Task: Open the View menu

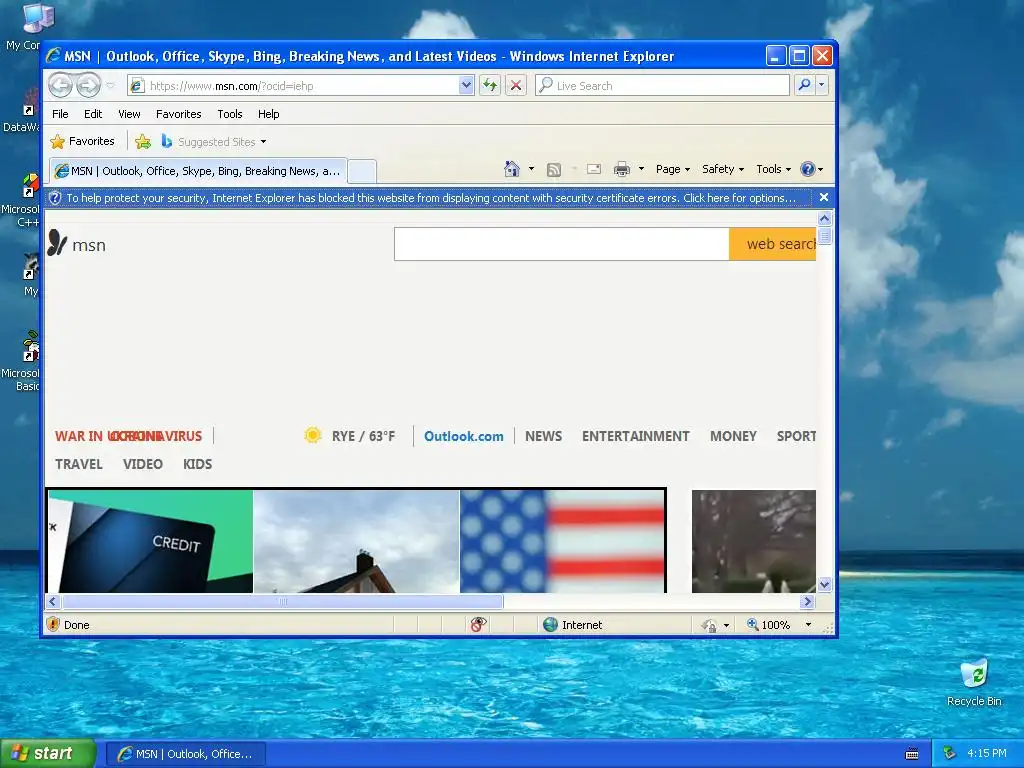Action: pos(129,114)
